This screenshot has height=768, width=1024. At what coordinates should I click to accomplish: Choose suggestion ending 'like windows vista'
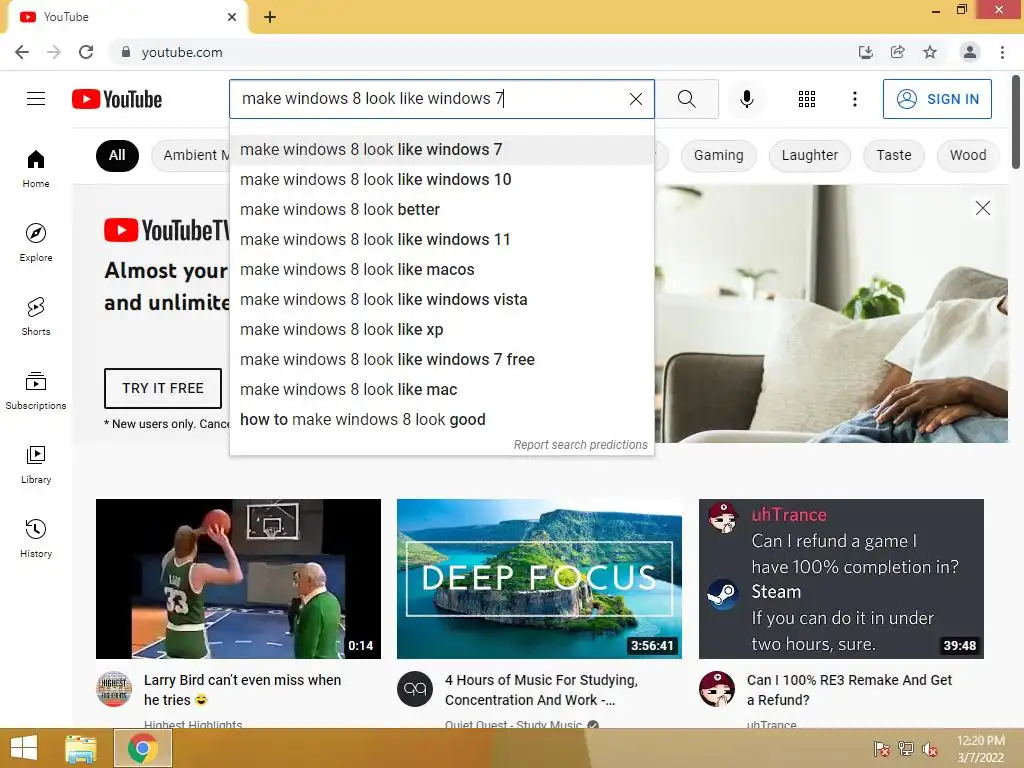tap(441, 300)
